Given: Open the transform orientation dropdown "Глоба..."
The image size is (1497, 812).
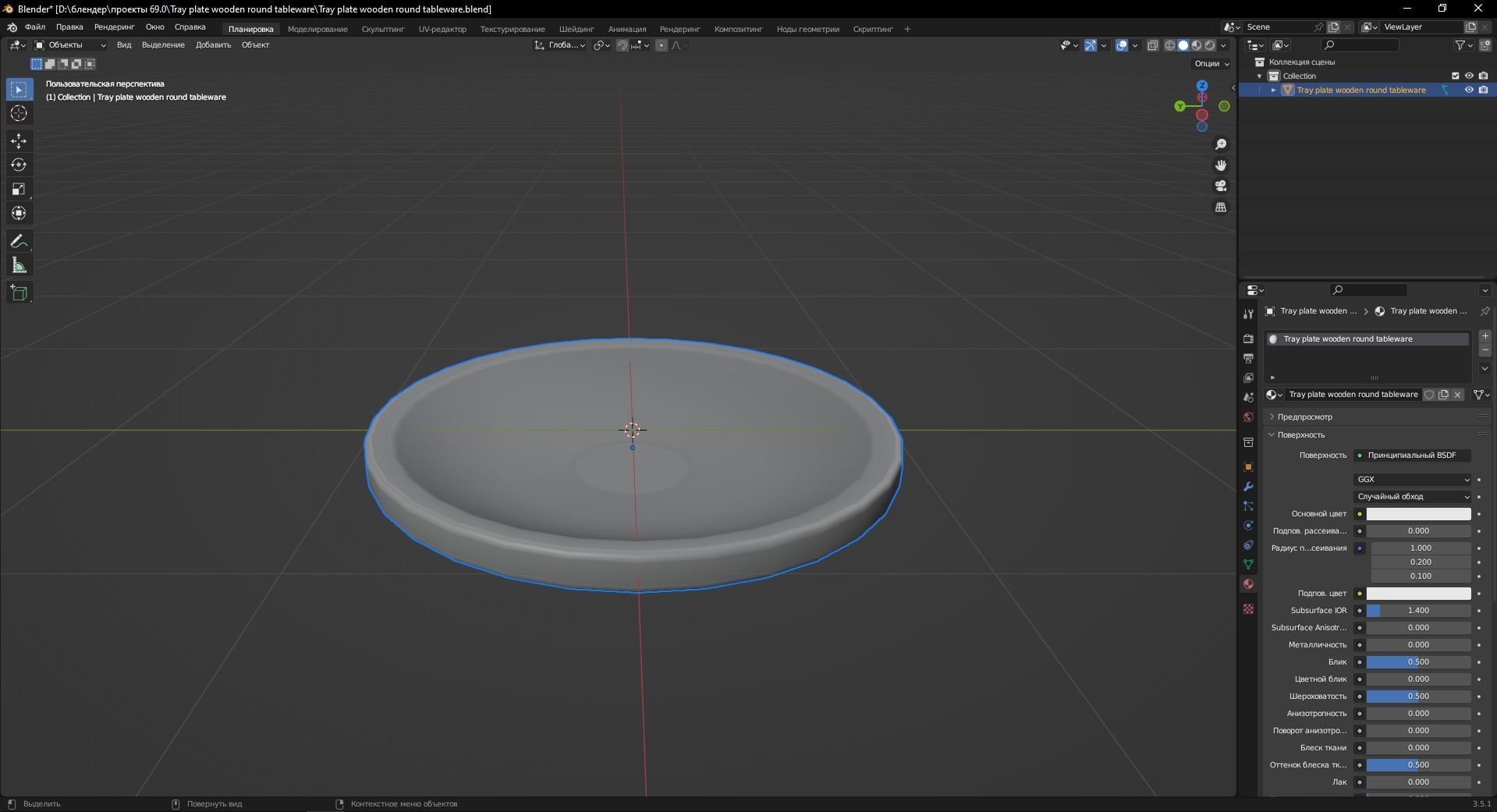Looking at the screenshot, I should click(x=560, y=45).
